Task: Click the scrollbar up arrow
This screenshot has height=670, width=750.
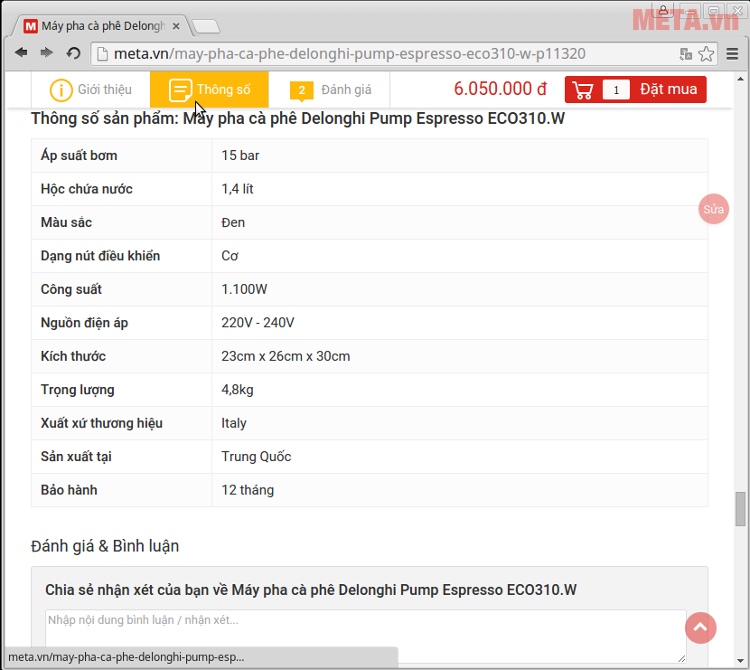Action: tap(740, 78)
